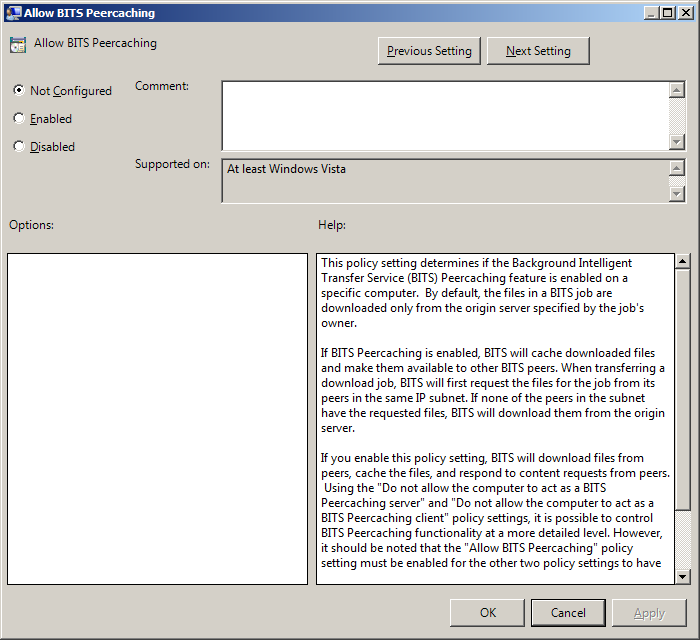Click the Help text scroll up arrow
Image resolution: width=700 pixels, height=640 pixels.
(683, 262)
